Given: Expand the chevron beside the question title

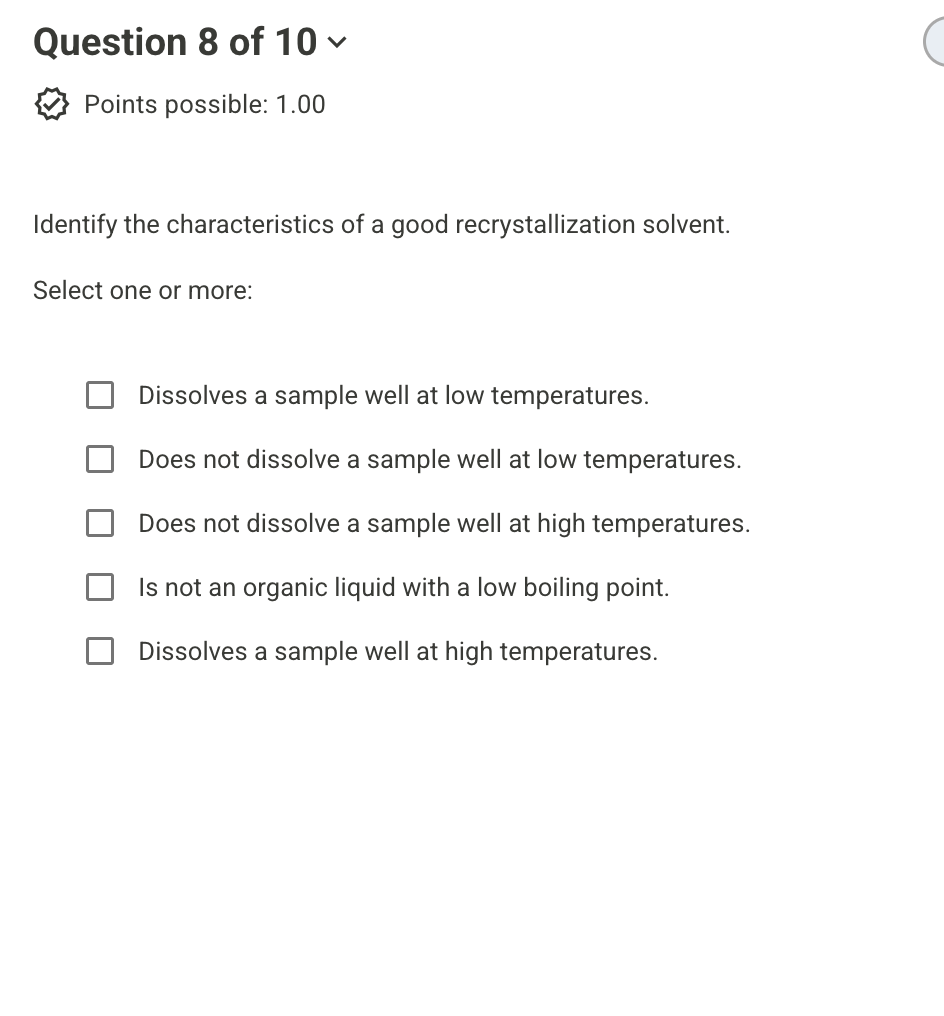Looking at the screenshot, I should click(x=337, y=42).
